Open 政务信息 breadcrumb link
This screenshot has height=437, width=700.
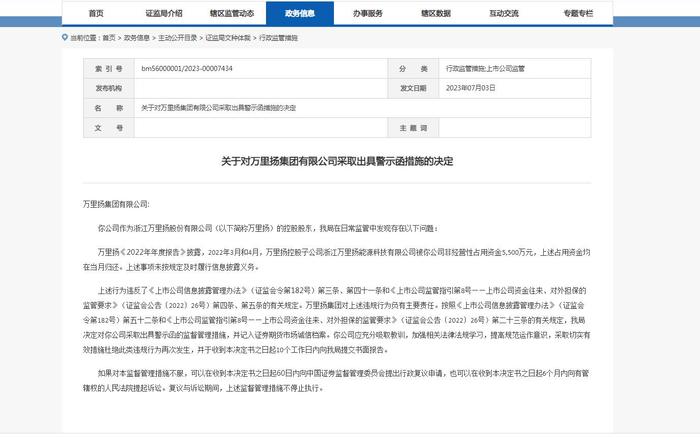click(x=137, y=38)
